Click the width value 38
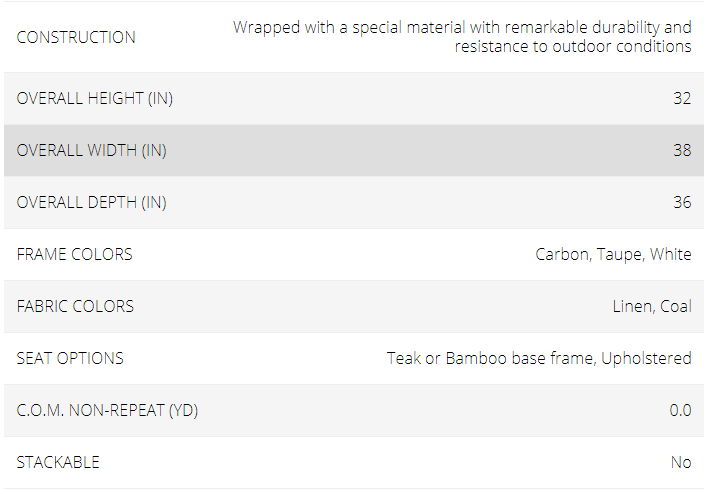706x494 pixels. click(x=682, y=150)
